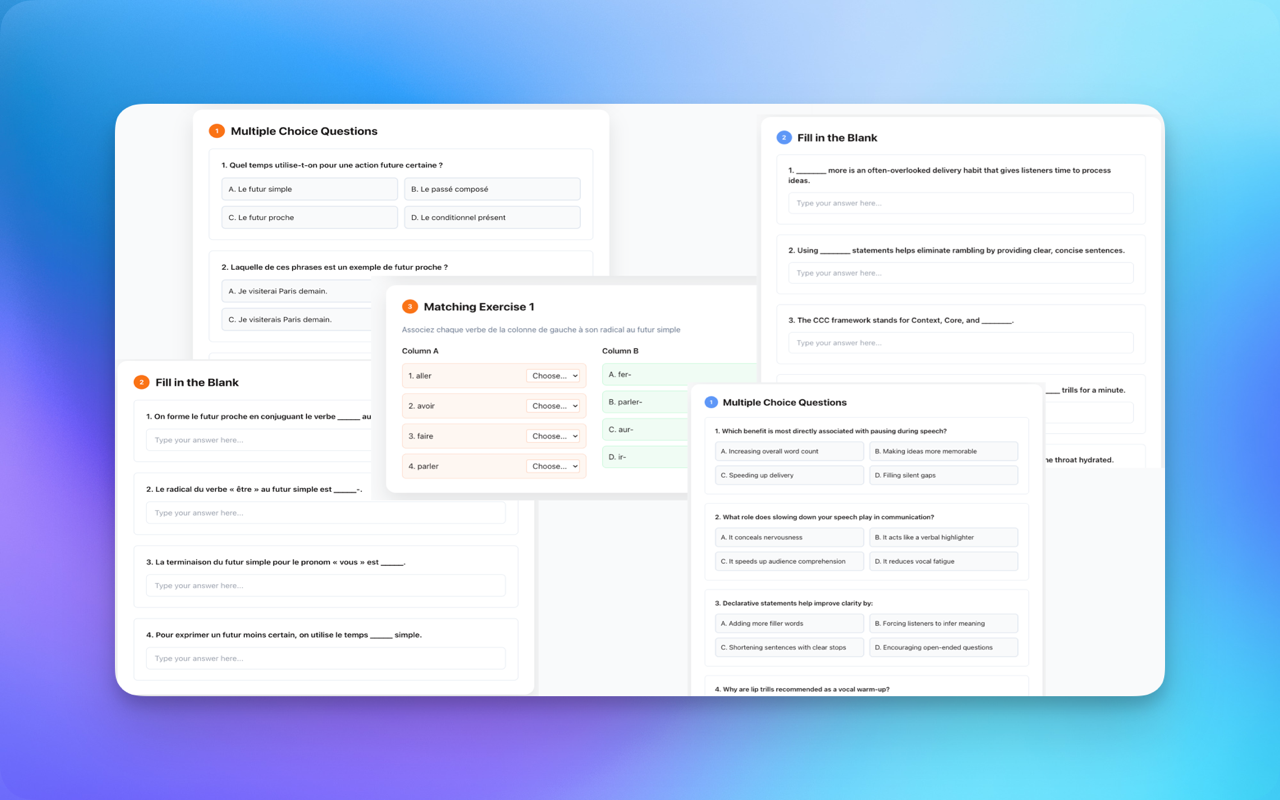Screen dimensions: 1280x800
Task: Select answer C. Shortening sentences with clear stops
Action: (x=788, y=647)
